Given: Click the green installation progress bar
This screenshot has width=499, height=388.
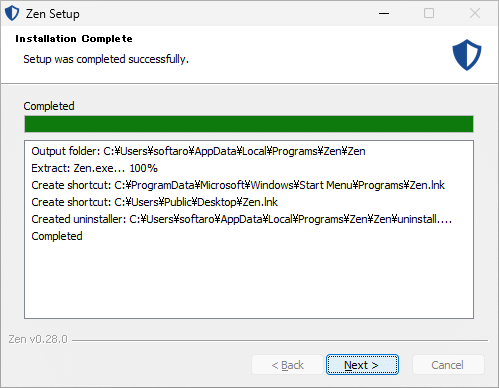Looking at the screenshot, I should [x=249, y=124].
